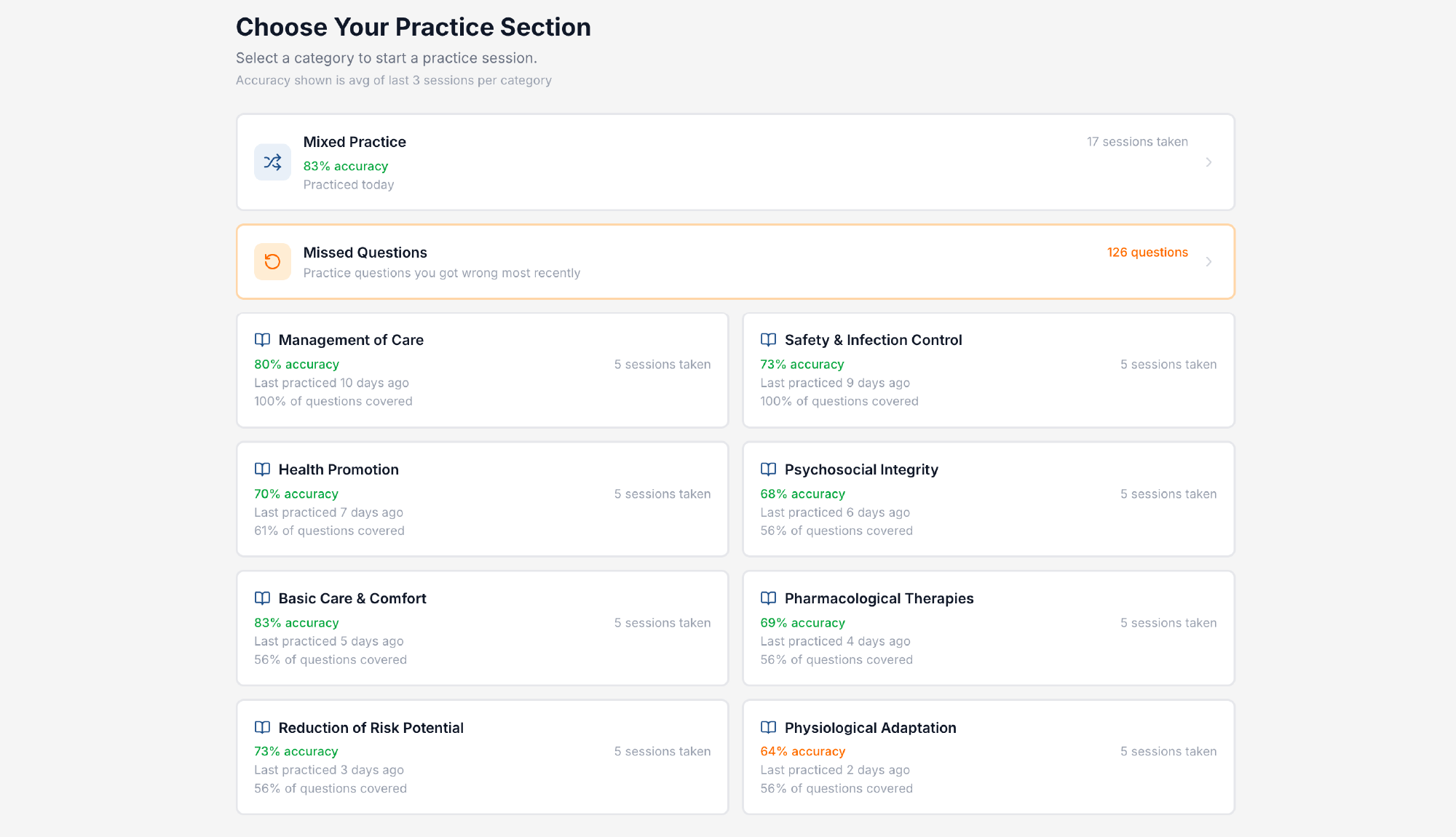Click 'Accuracy shown is avg of last 3 sessions' note
The image size is (1456, 837).
point(394,80)
